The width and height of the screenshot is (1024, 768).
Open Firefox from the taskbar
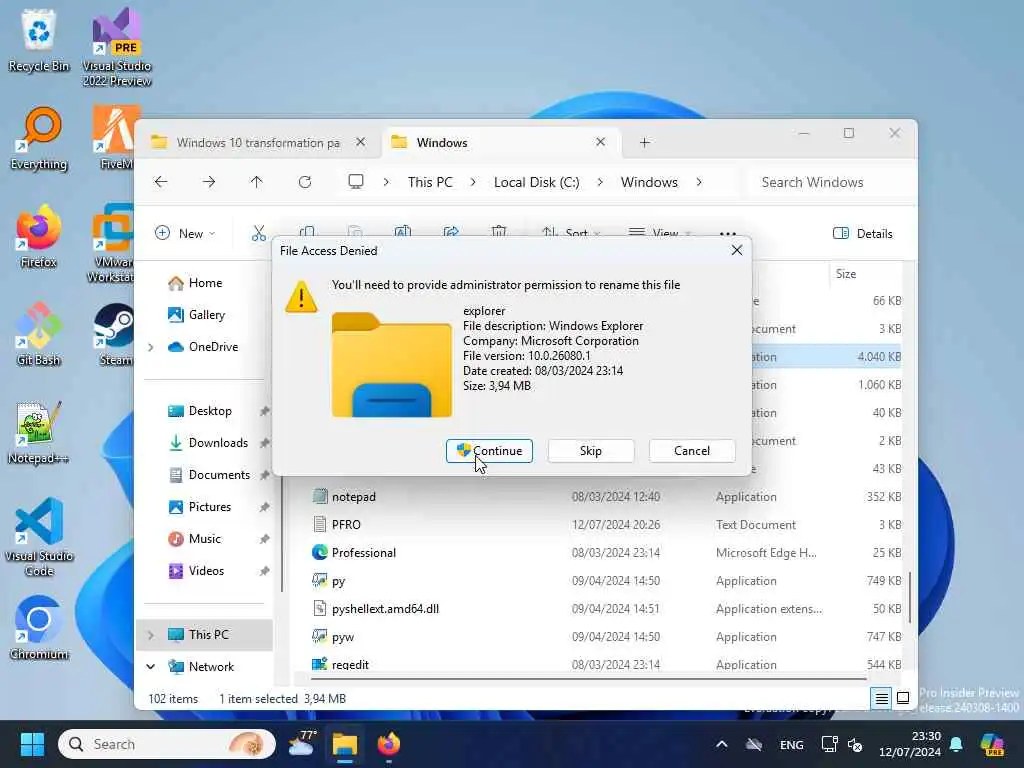coord(389,744)
